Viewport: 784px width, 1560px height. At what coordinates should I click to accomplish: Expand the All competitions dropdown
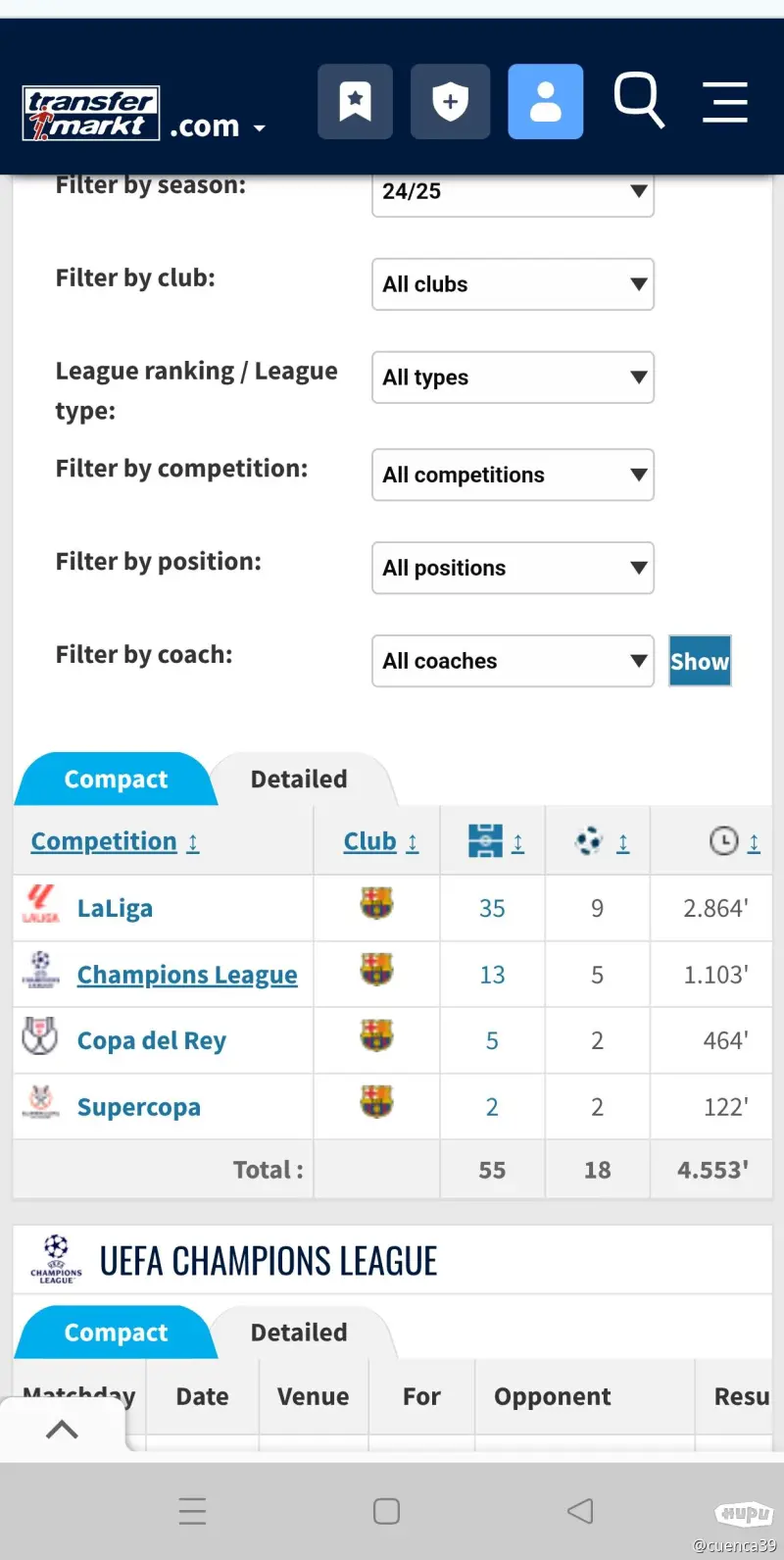tap(513, 475)
